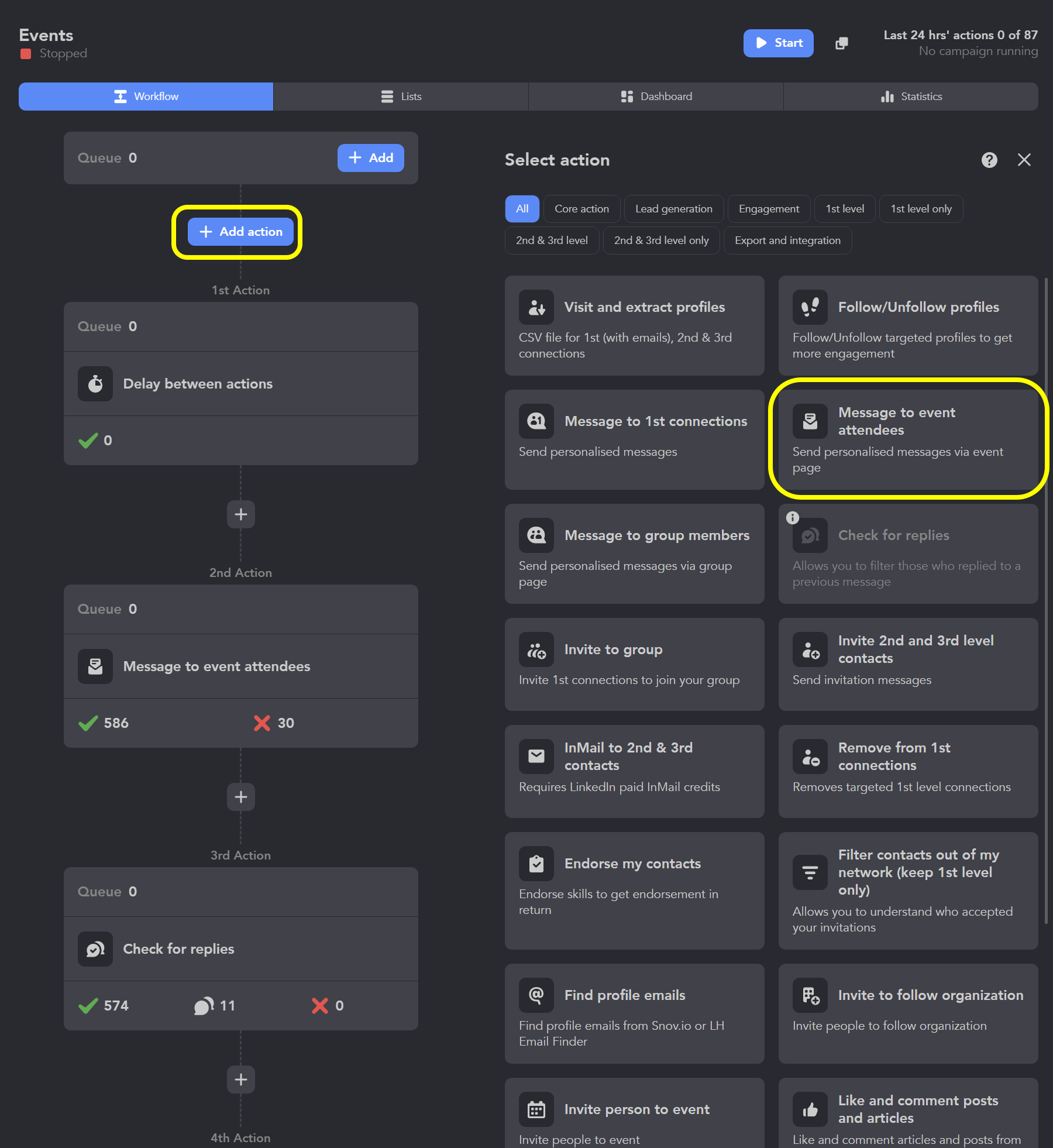Expand a new action after the 2nd action
Viewport: 1053px width, 1148px height.
click(240, 797)
